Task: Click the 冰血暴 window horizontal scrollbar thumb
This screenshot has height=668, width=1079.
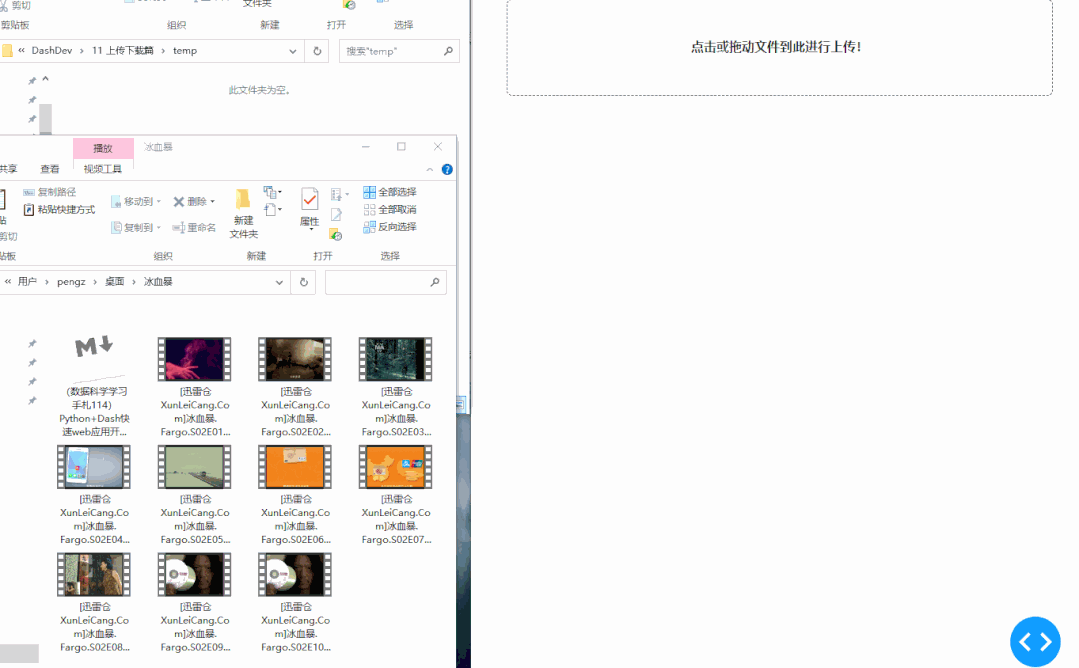Action: coord(19,654)
